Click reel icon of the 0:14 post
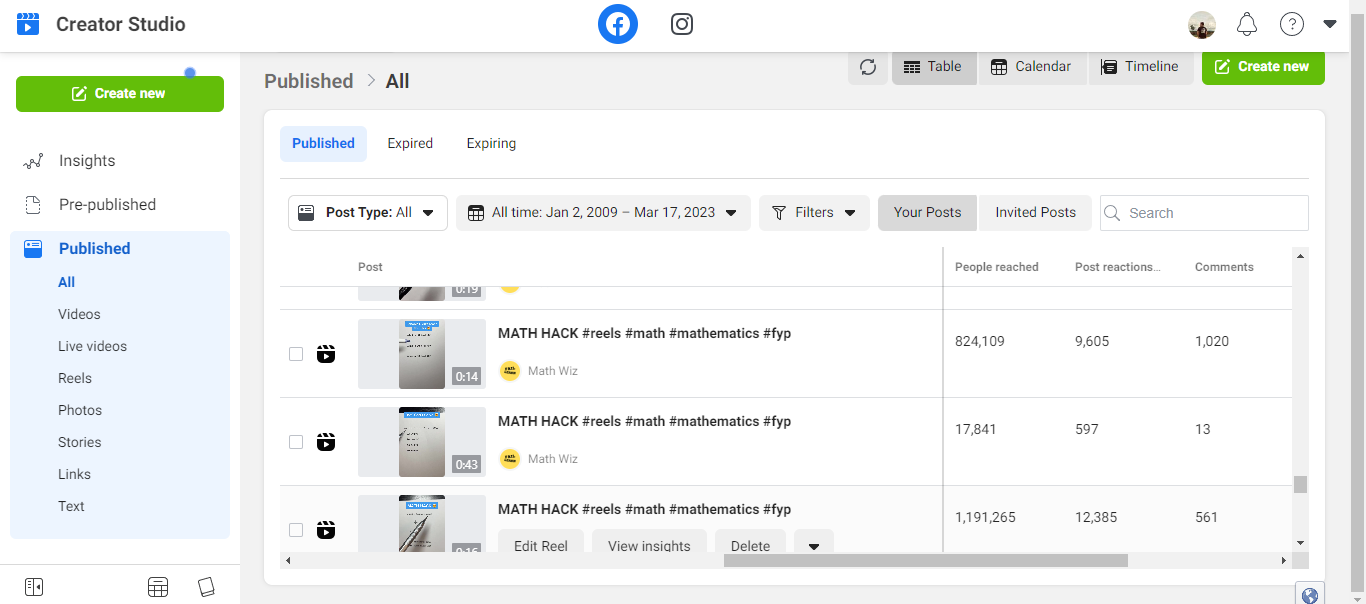 point(326,354)
